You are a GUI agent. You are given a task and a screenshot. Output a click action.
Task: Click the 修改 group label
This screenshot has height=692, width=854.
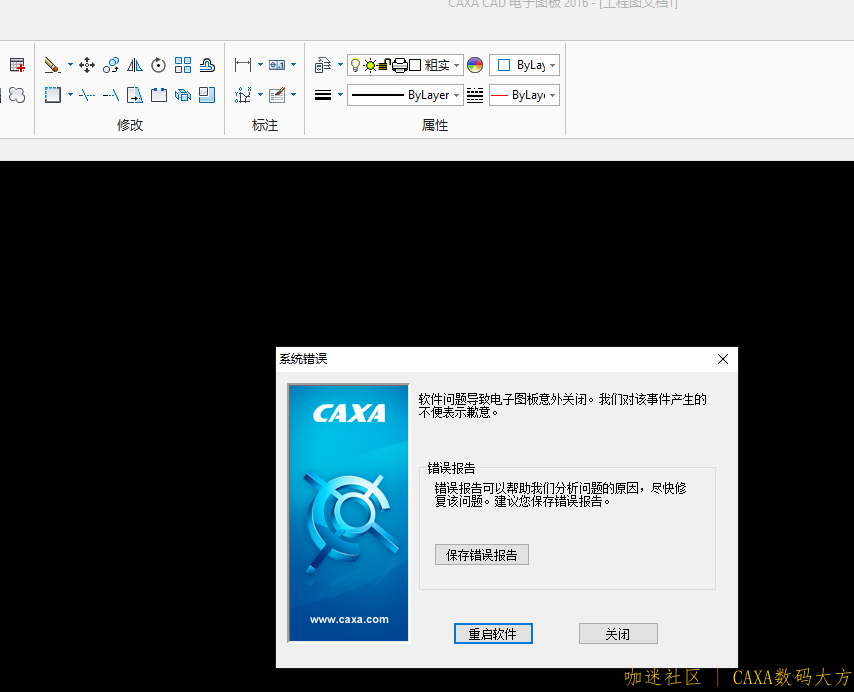coord(130,125)
